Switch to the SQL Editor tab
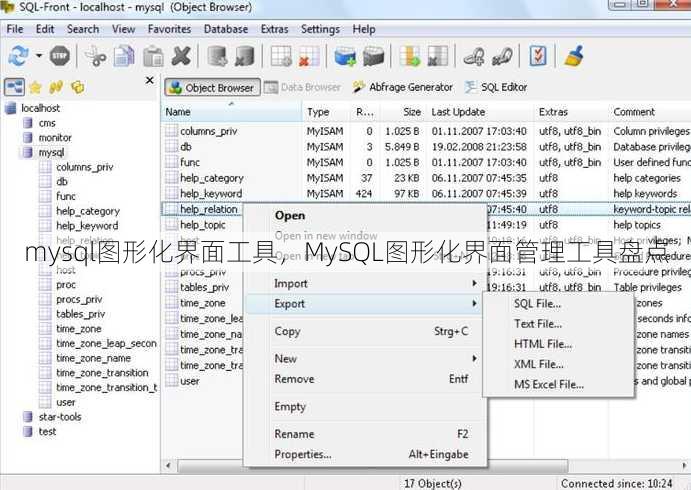 496,87
